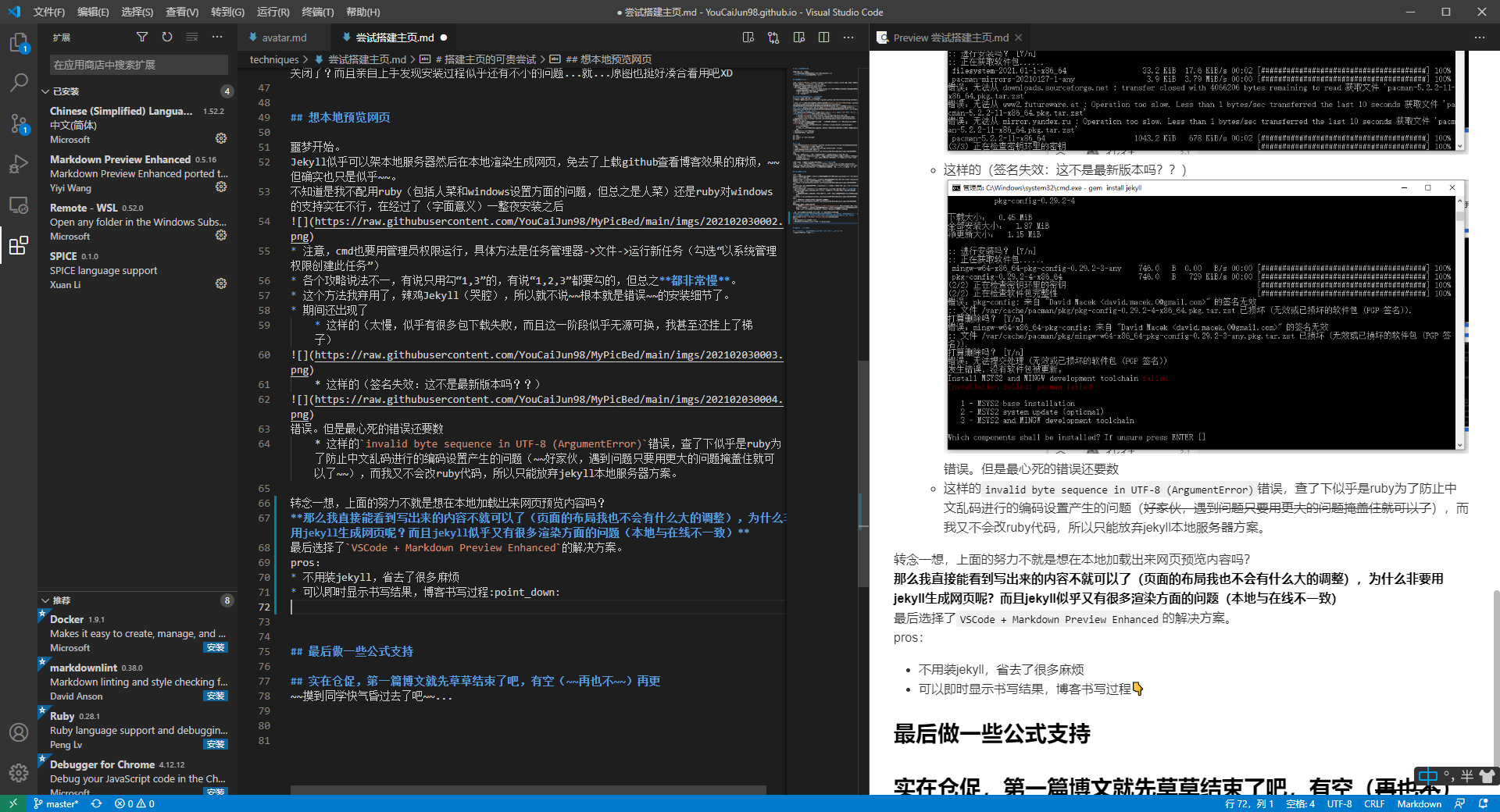
Task: Select the Extensions view icon
Action: [x=19, y=246]
